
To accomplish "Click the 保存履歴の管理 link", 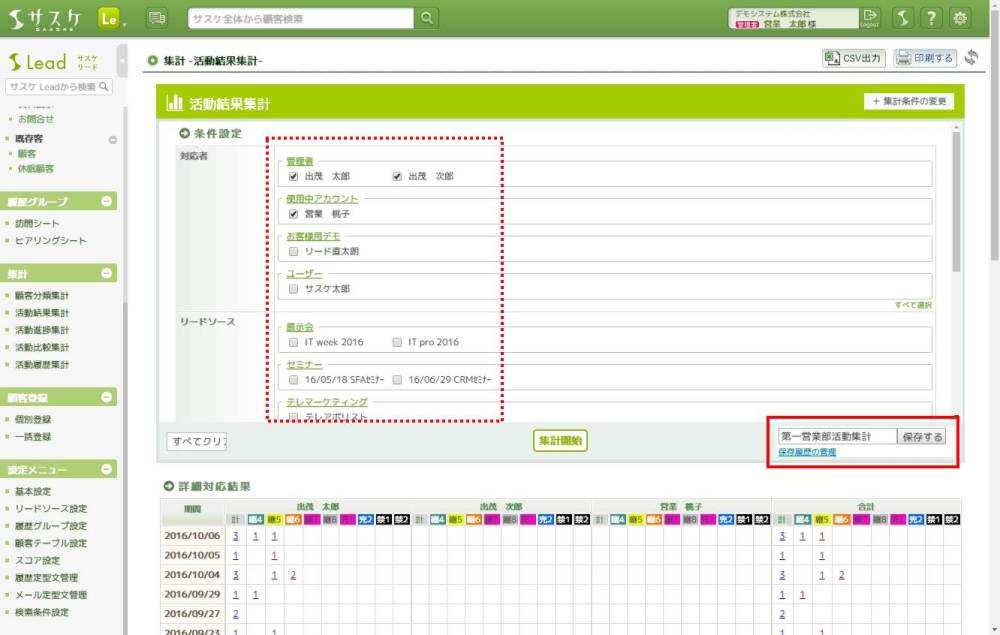I will point(806,453).
